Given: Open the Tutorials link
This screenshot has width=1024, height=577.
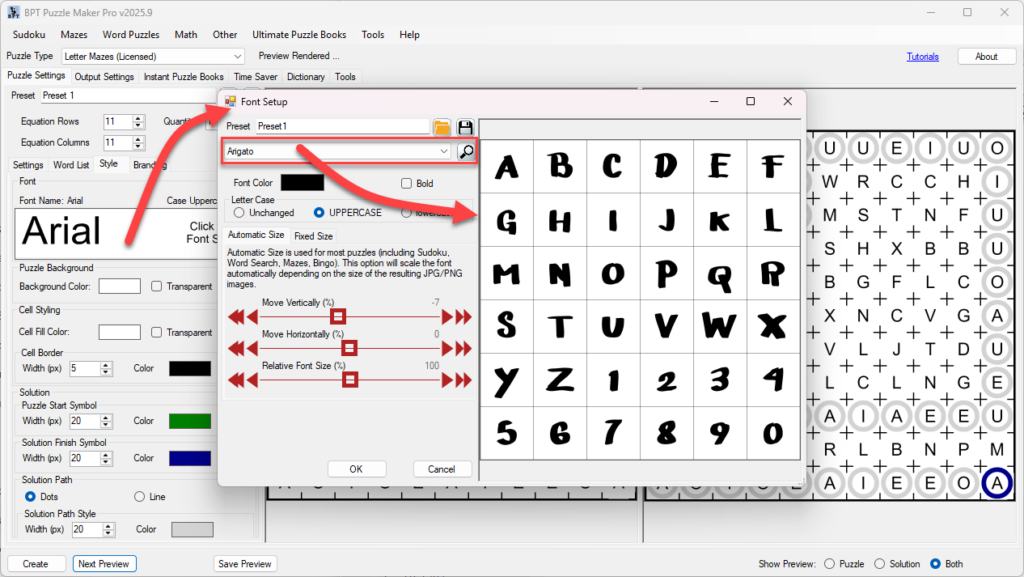Looking at the screenshot, I should click(x=922, y=57).
